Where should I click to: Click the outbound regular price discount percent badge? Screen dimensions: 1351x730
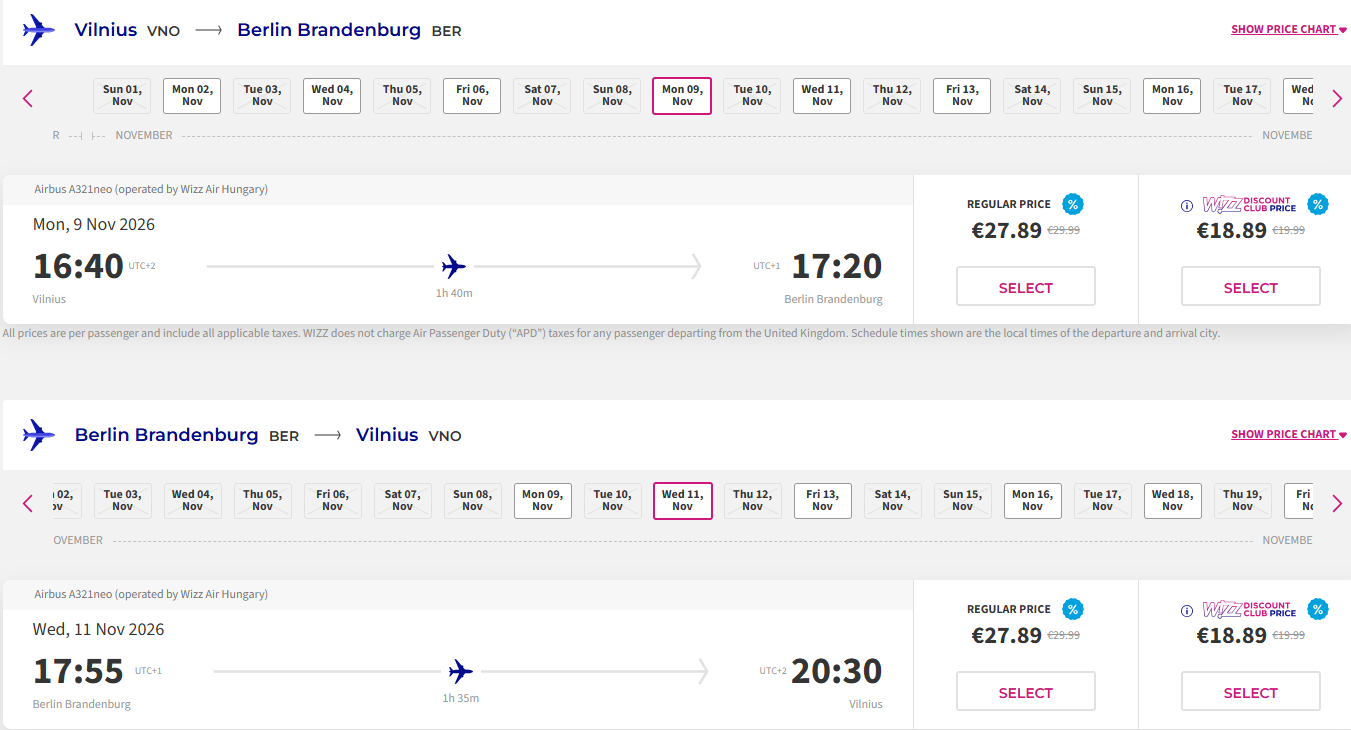click(x=1073, y=204)
